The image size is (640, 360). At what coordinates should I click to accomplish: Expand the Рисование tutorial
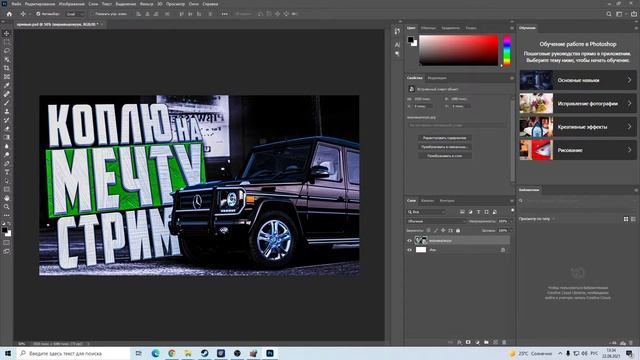(x=578, y=150)
